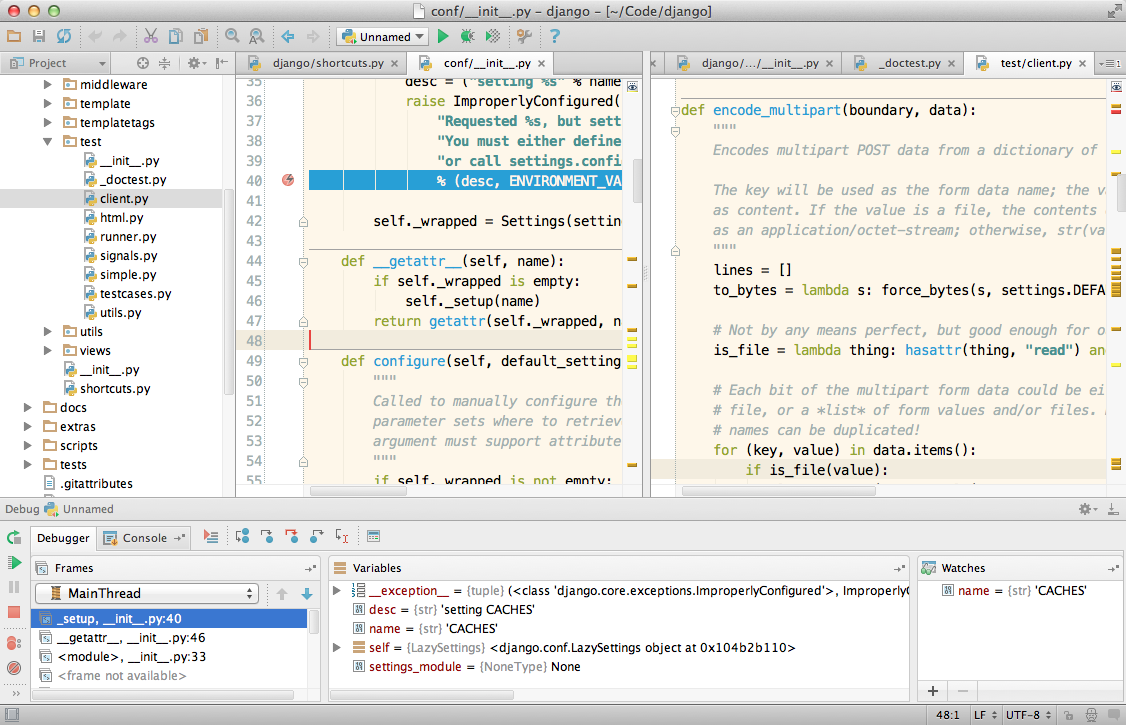Click the Cut scissors icon
The height and width of the screenshot is (725, 1126).
(150, 37)
